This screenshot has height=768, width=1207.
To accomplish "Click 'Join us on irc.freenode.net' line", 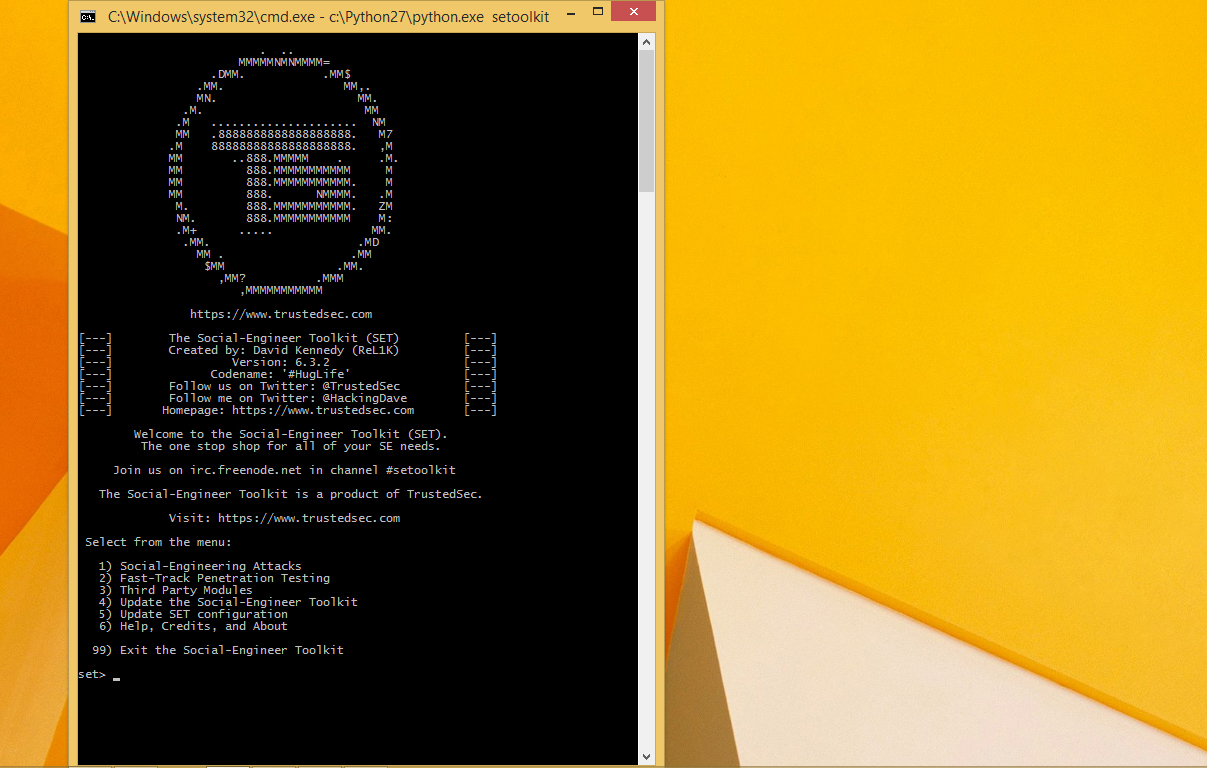I will click(284, 470).
